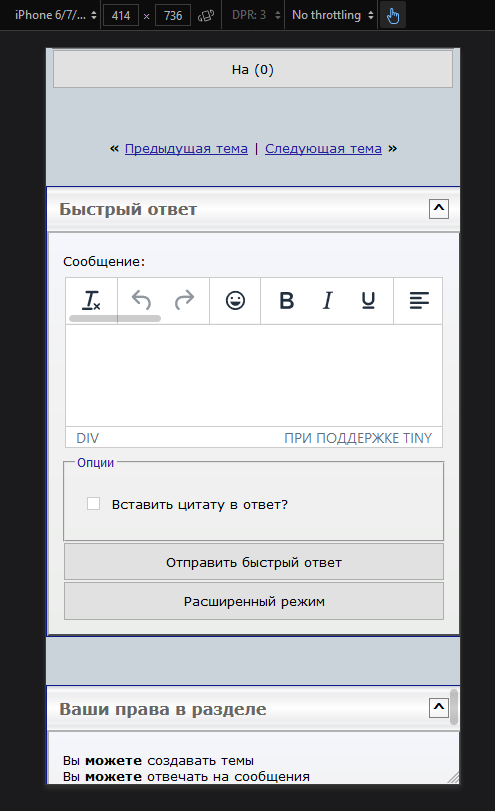Click the editor toolbar horizontal scrollbar
The height and width of the screenshot is (811, 495).
coord(115,319)
